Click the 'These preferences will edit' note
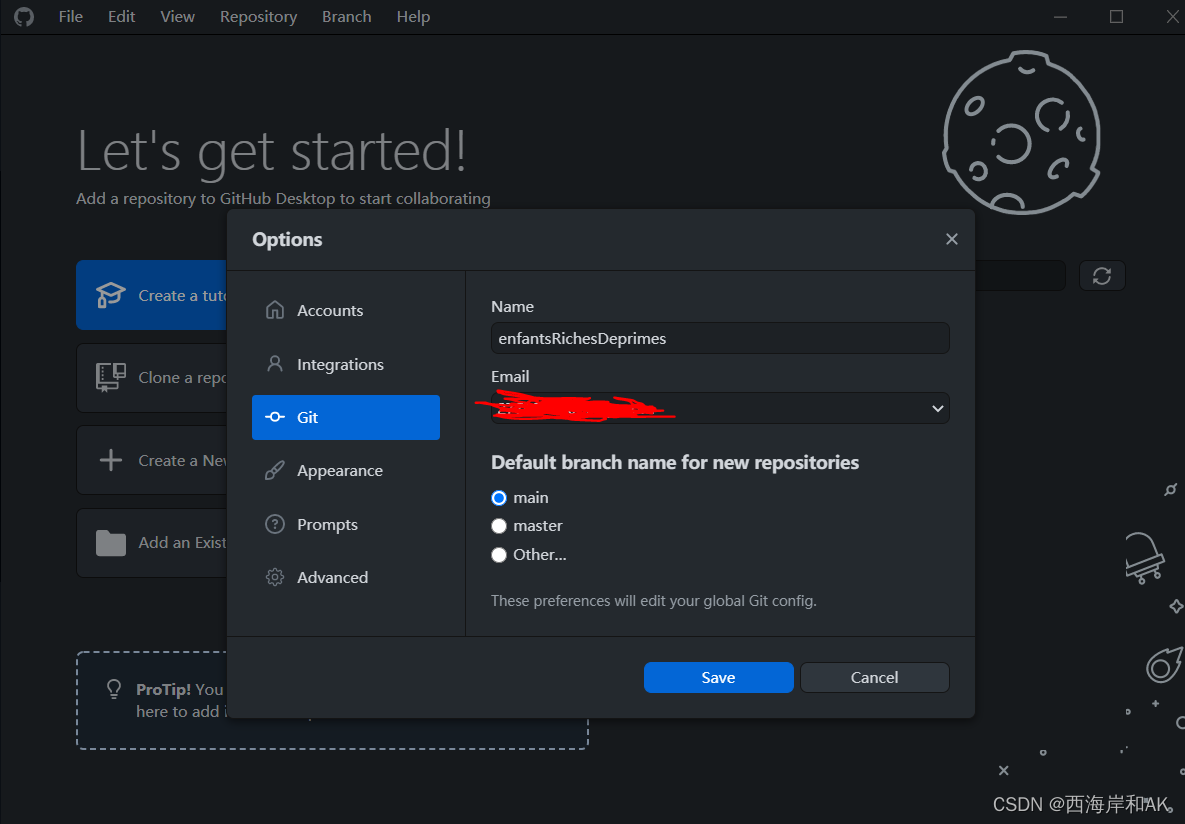1185x824 pixels. tap(654, 601)
